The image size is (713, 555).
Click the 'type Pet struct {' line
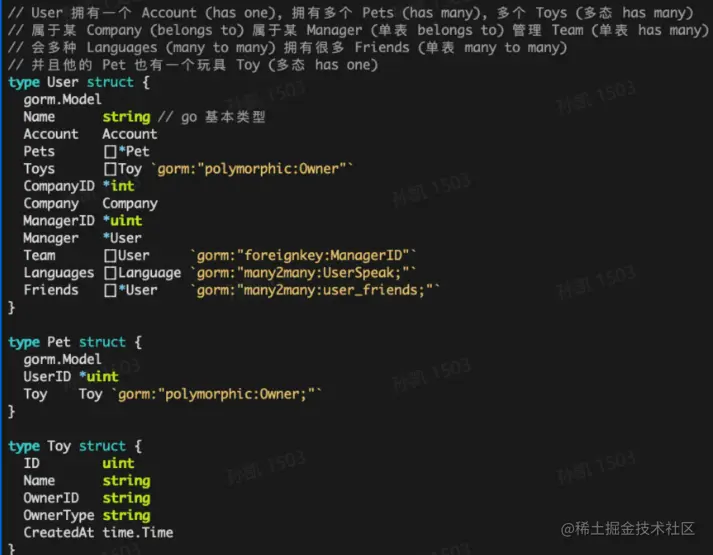tap(75, 342)
